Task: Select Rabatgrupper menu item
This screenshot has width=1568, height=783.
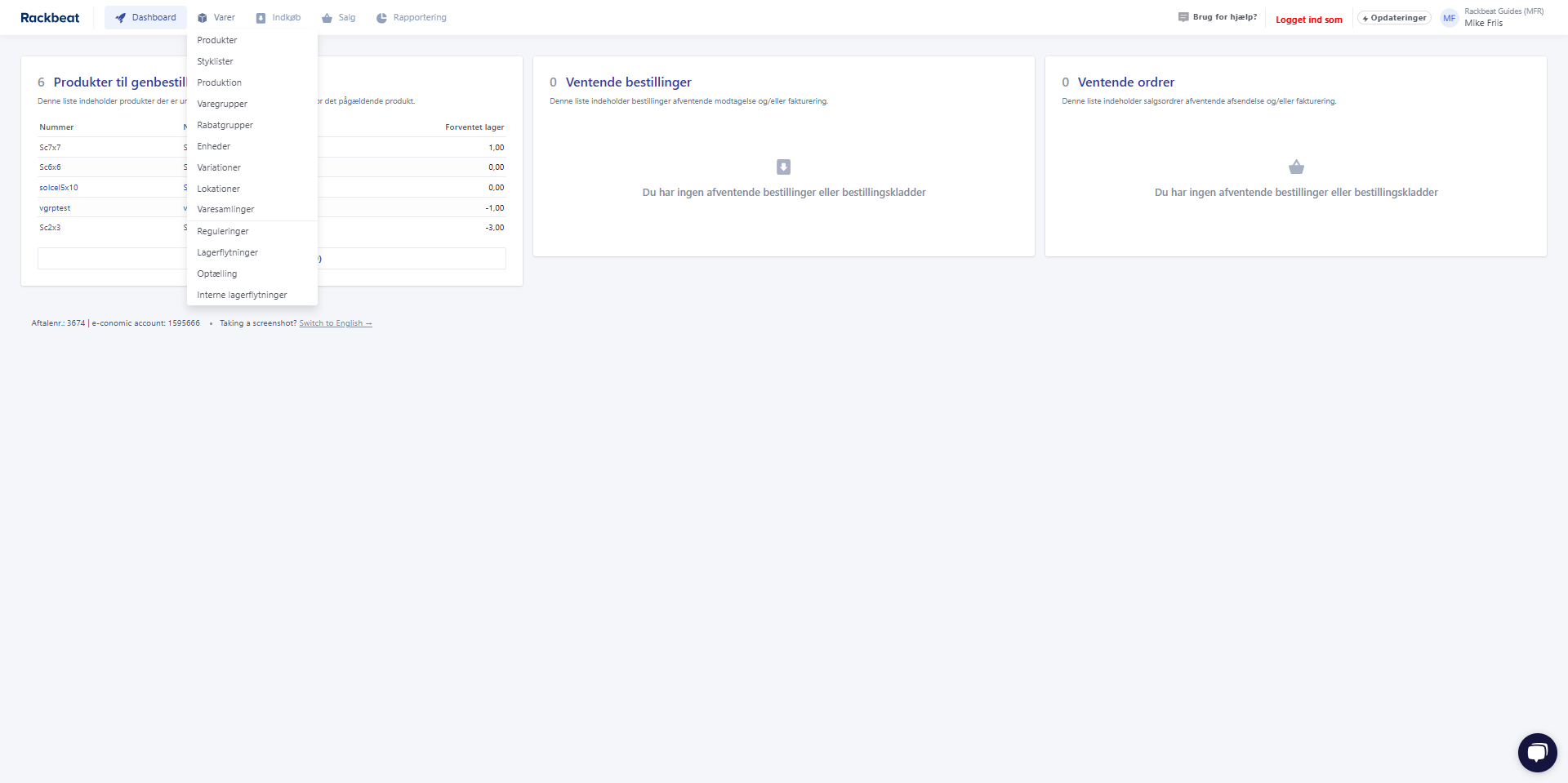Action: coord(252,125)
